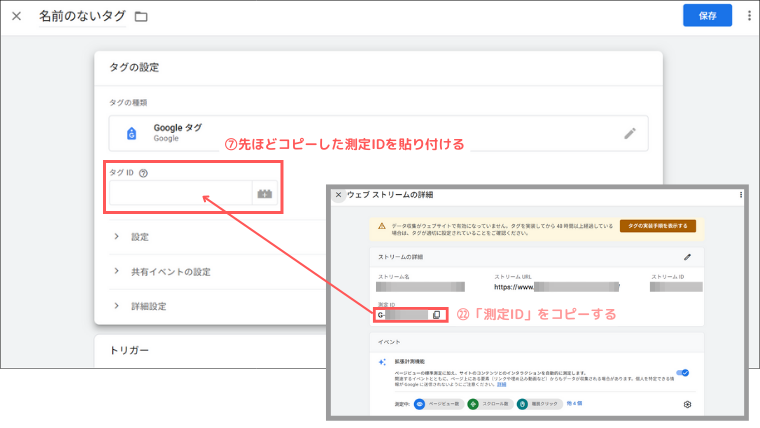760x428 pixels.
Task: Focus the タグ ID input field
Action: [180, 193]
